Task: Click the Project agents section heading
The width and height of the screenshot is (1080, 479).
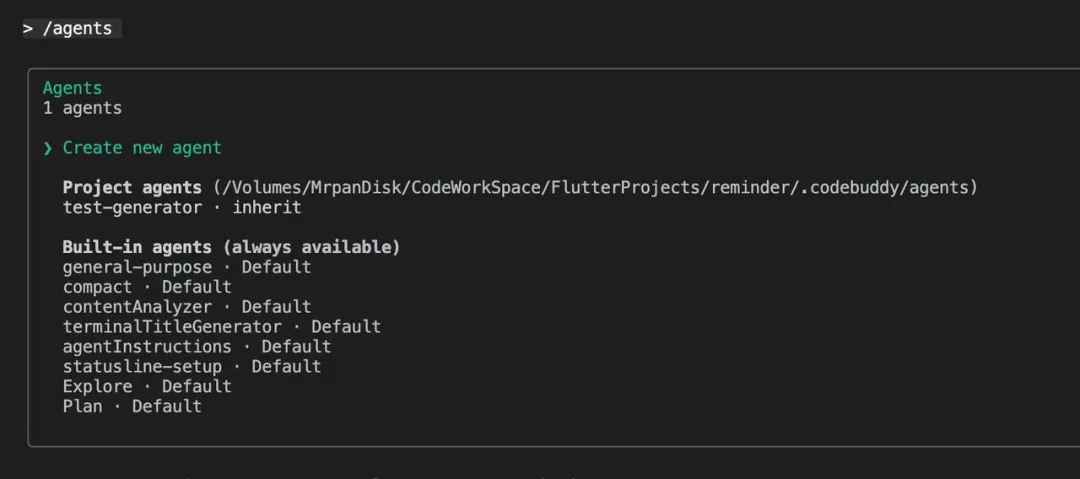Action: [132, 187]
